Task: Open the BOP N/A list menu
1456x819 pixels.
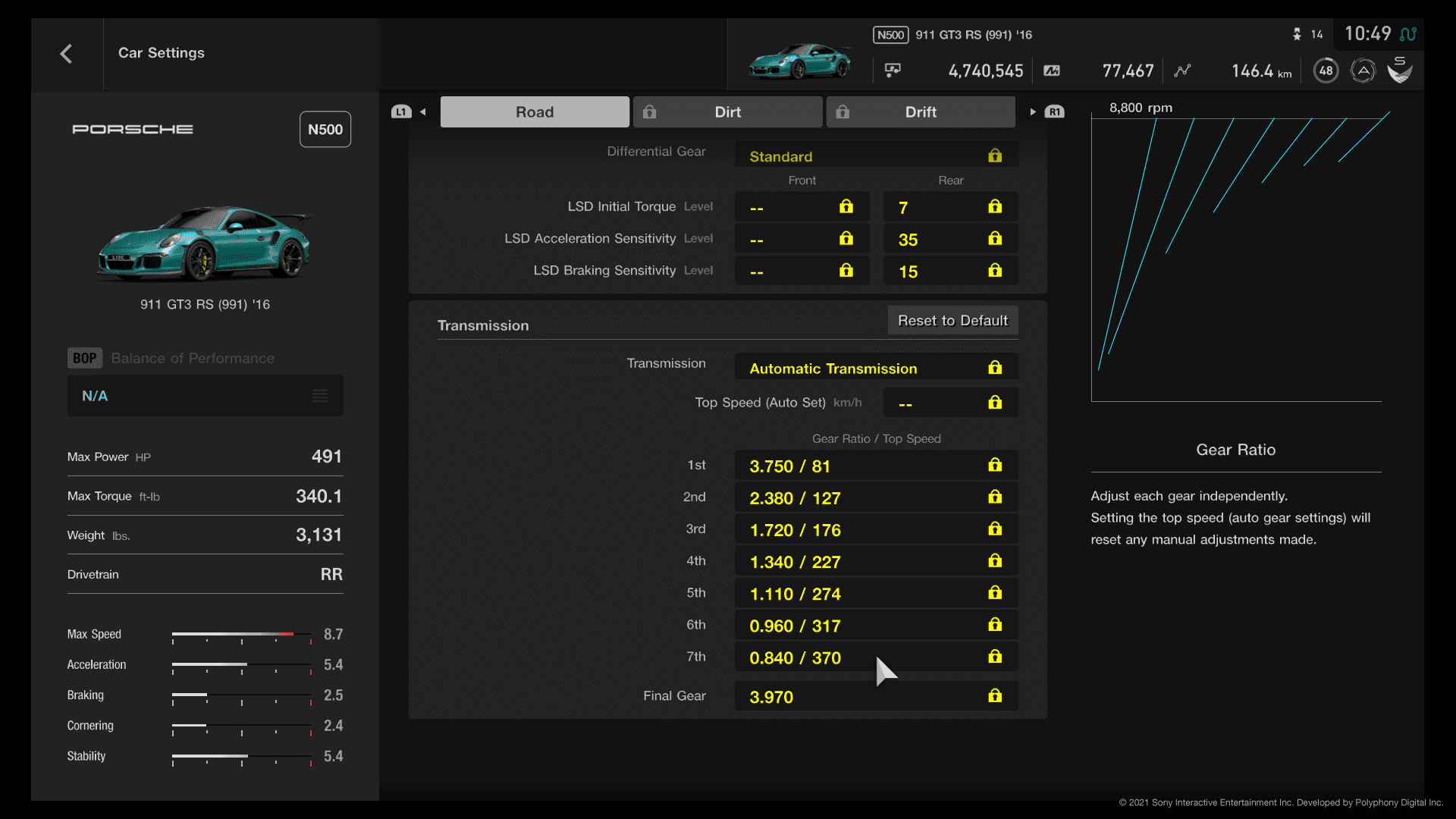Action: 206,396
